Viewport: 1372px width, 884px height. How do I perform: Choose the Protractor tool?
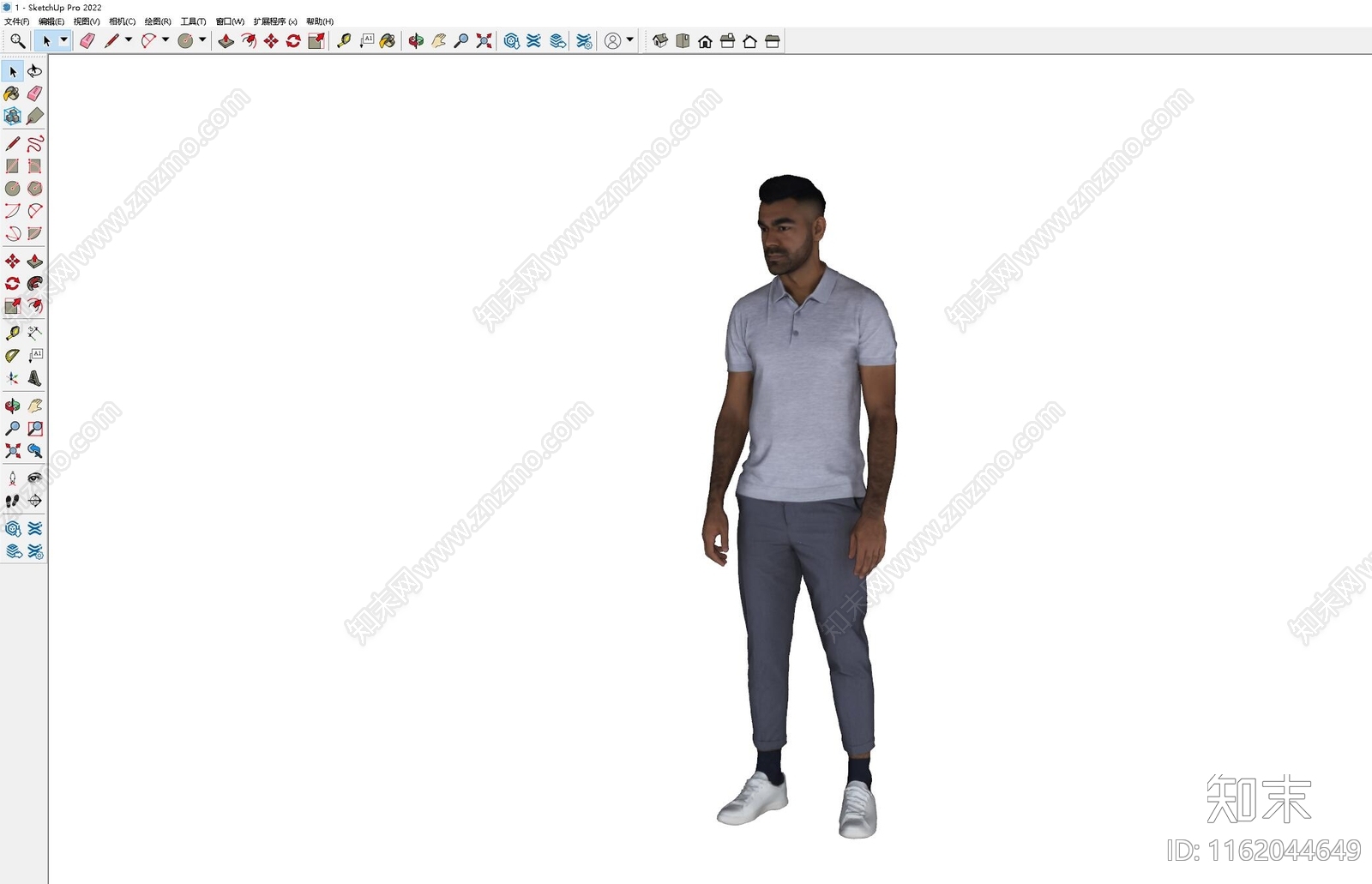(12, 355)
